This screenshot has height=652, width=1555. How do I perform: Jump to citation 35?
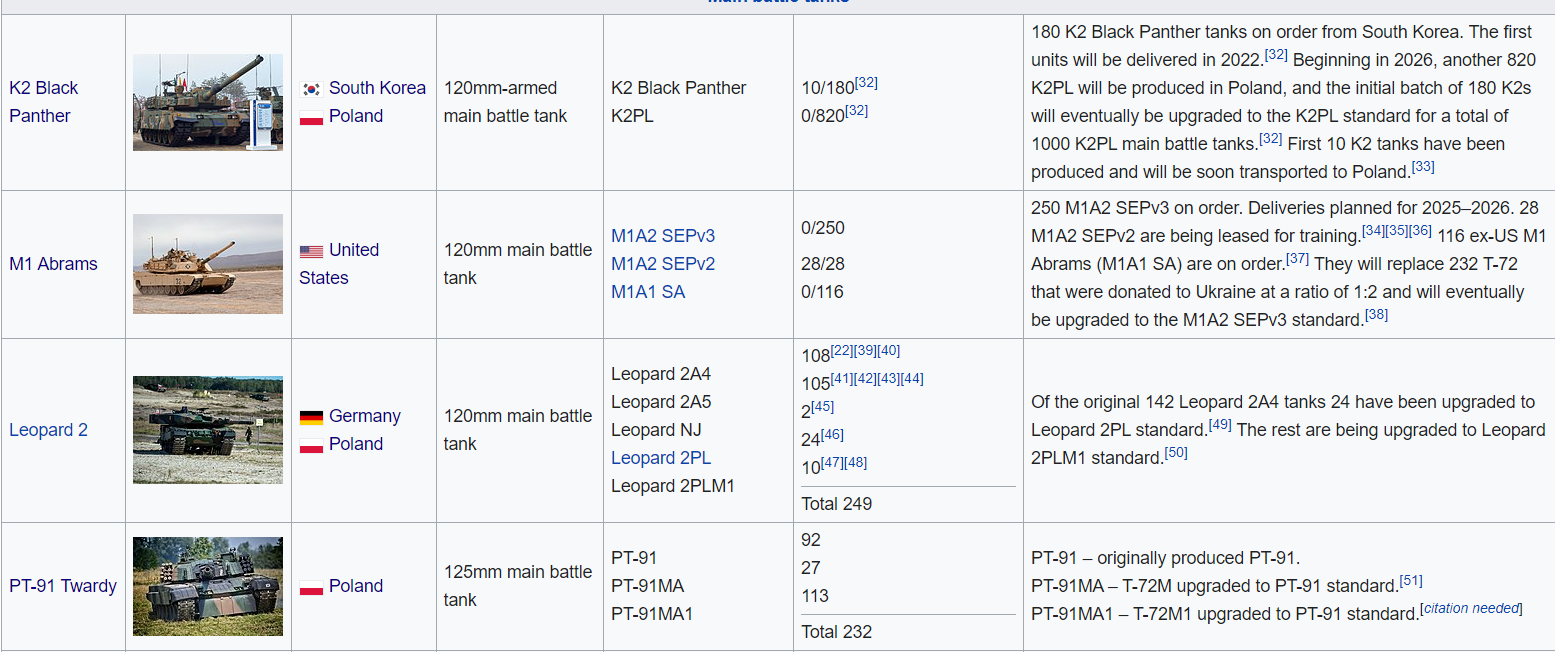coord(1397,231)
